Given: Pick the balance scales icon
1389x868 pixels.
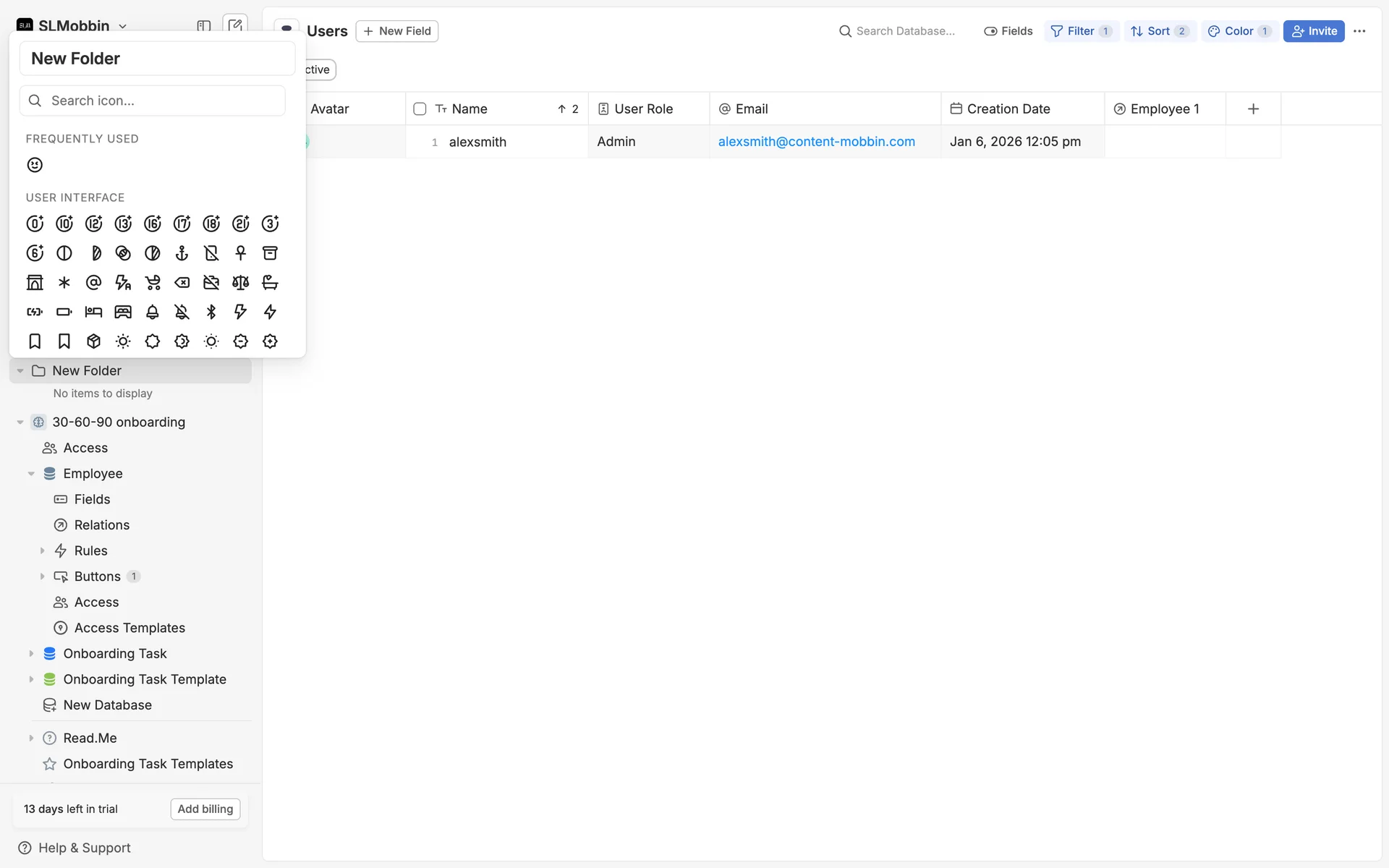Looking at the screenshot, I should pos(240,282).
